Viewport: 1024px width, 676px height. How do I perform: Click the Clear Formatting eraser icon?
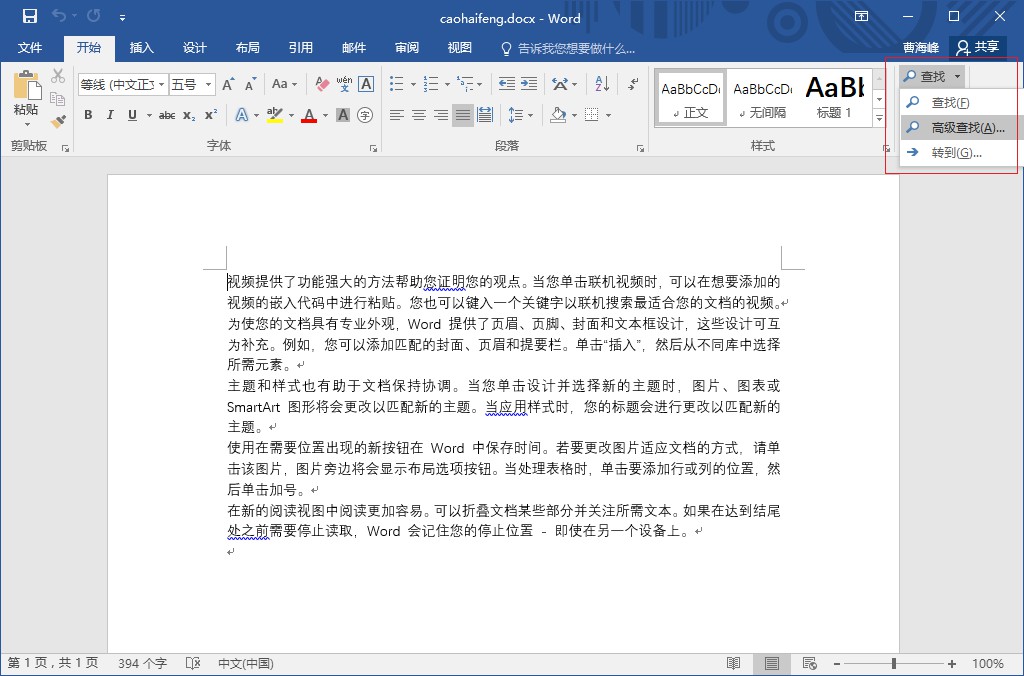click(321, 84)
